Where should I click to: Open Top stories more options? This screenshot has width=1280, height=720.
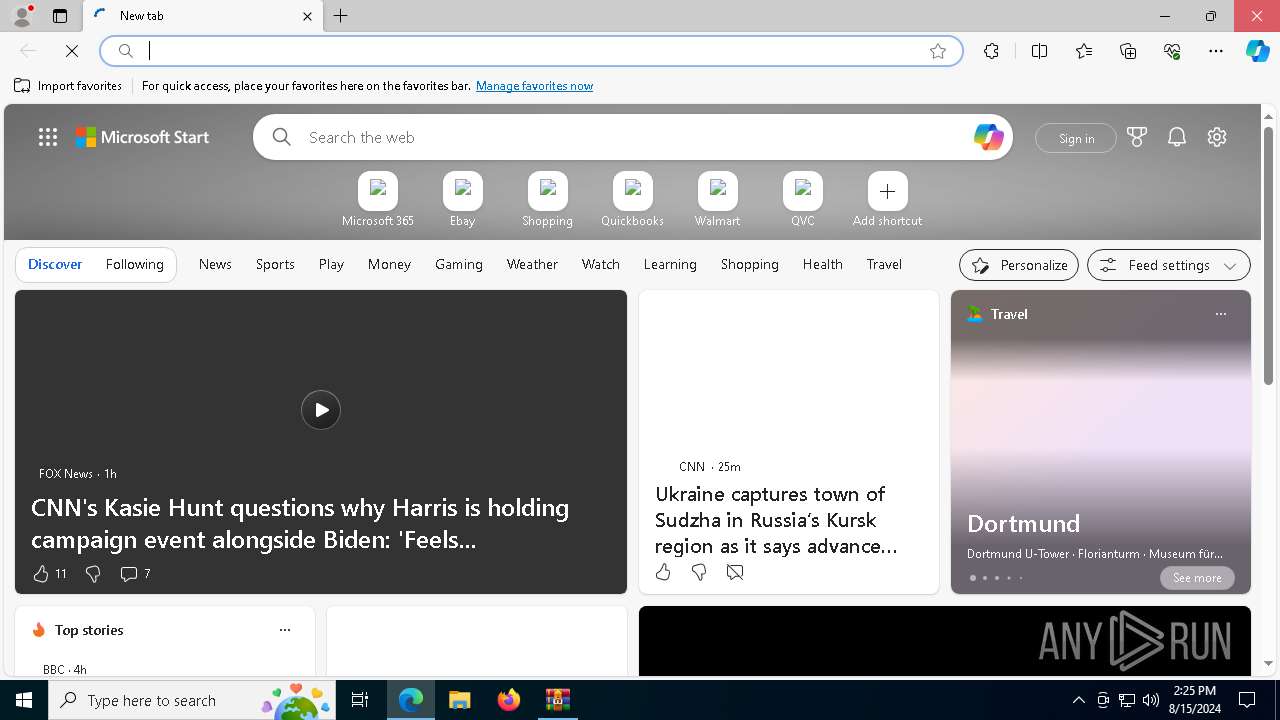pyautogui.click(x=285, y=630)
